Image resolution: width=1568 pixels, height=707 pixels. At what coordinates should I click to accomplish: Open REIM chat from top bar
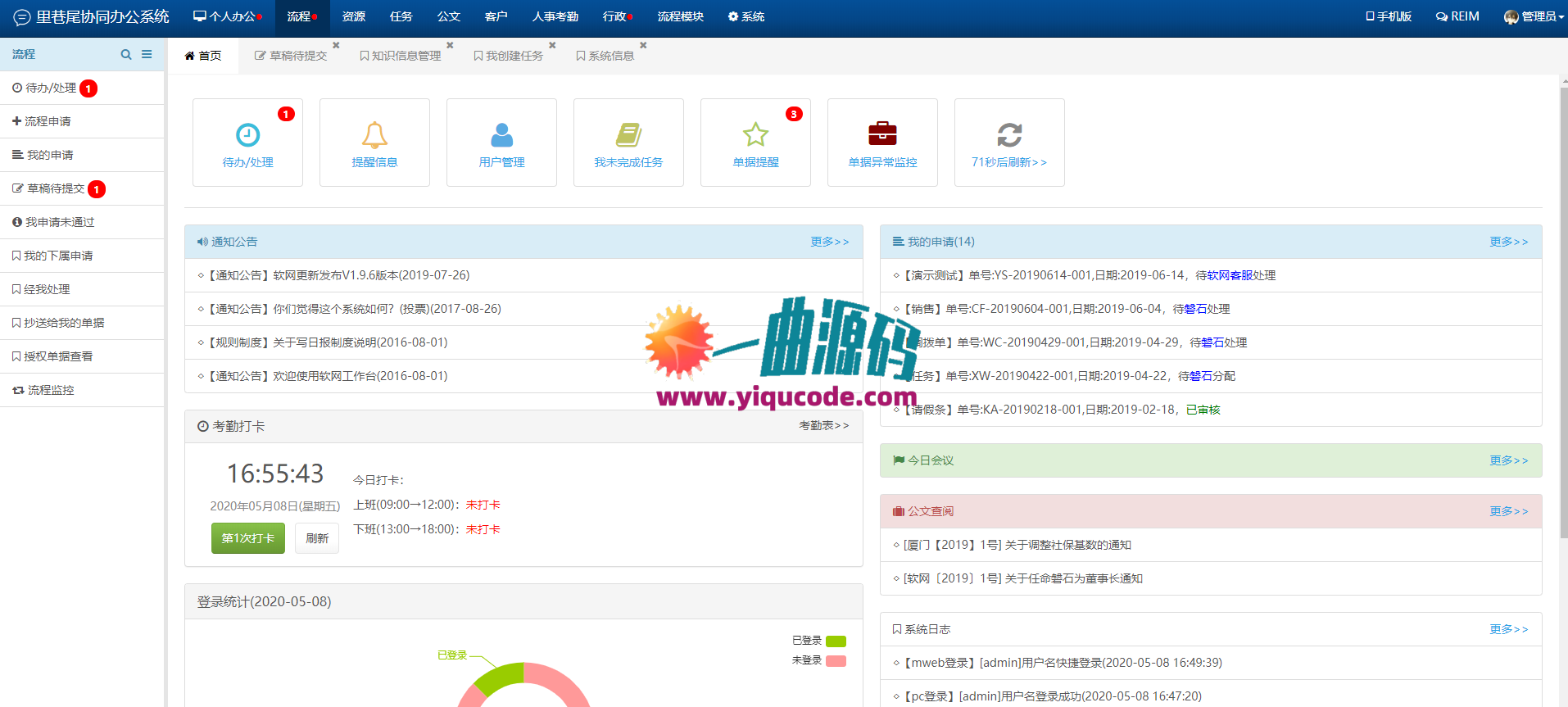[1457, 16]
